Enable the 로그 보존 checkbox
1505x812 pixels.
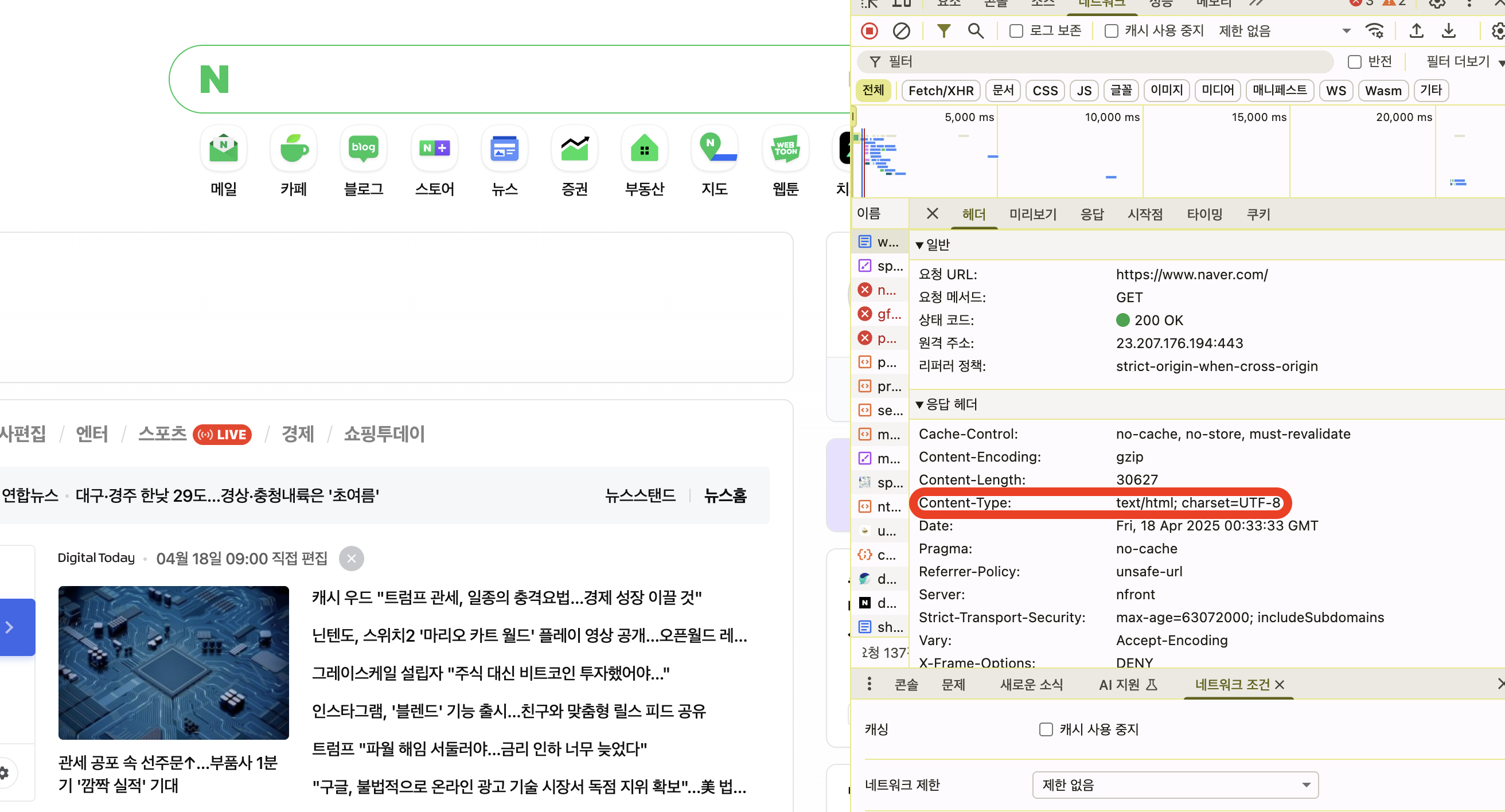[x=1016, y=31]
